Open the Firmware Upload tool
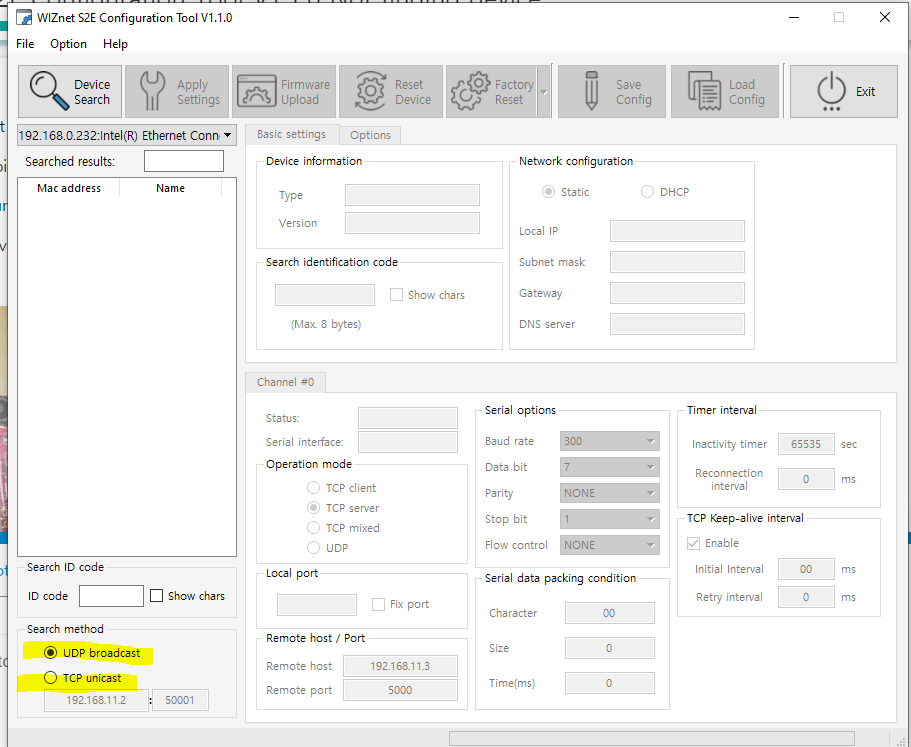Viewport: 911px width, 747px height. pyautogui.click(x=284, y=92)
